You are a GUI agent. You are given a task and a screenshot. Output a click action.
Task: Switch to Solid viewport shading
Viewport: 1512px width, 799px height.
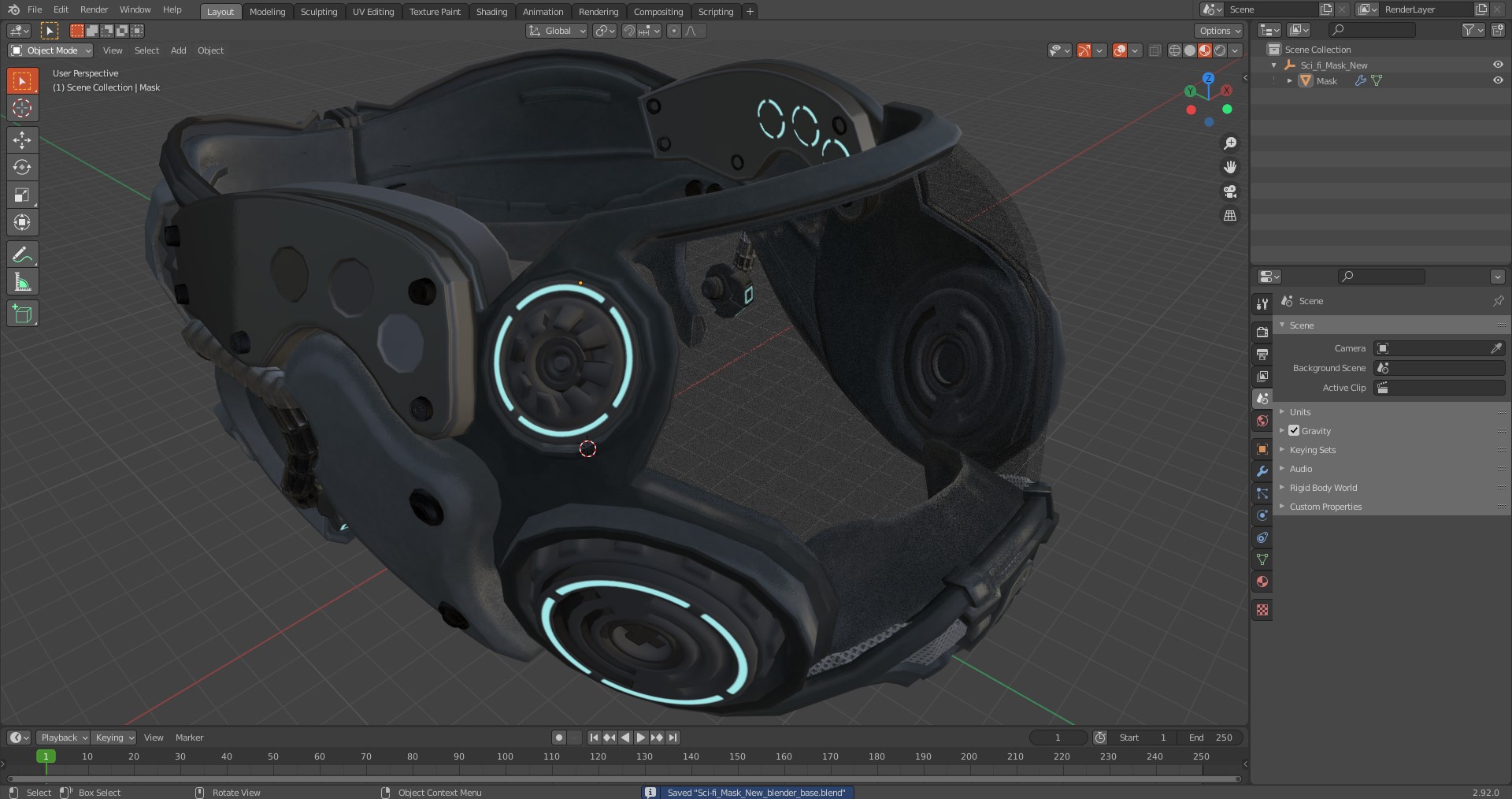click(x=1190, y=50)
